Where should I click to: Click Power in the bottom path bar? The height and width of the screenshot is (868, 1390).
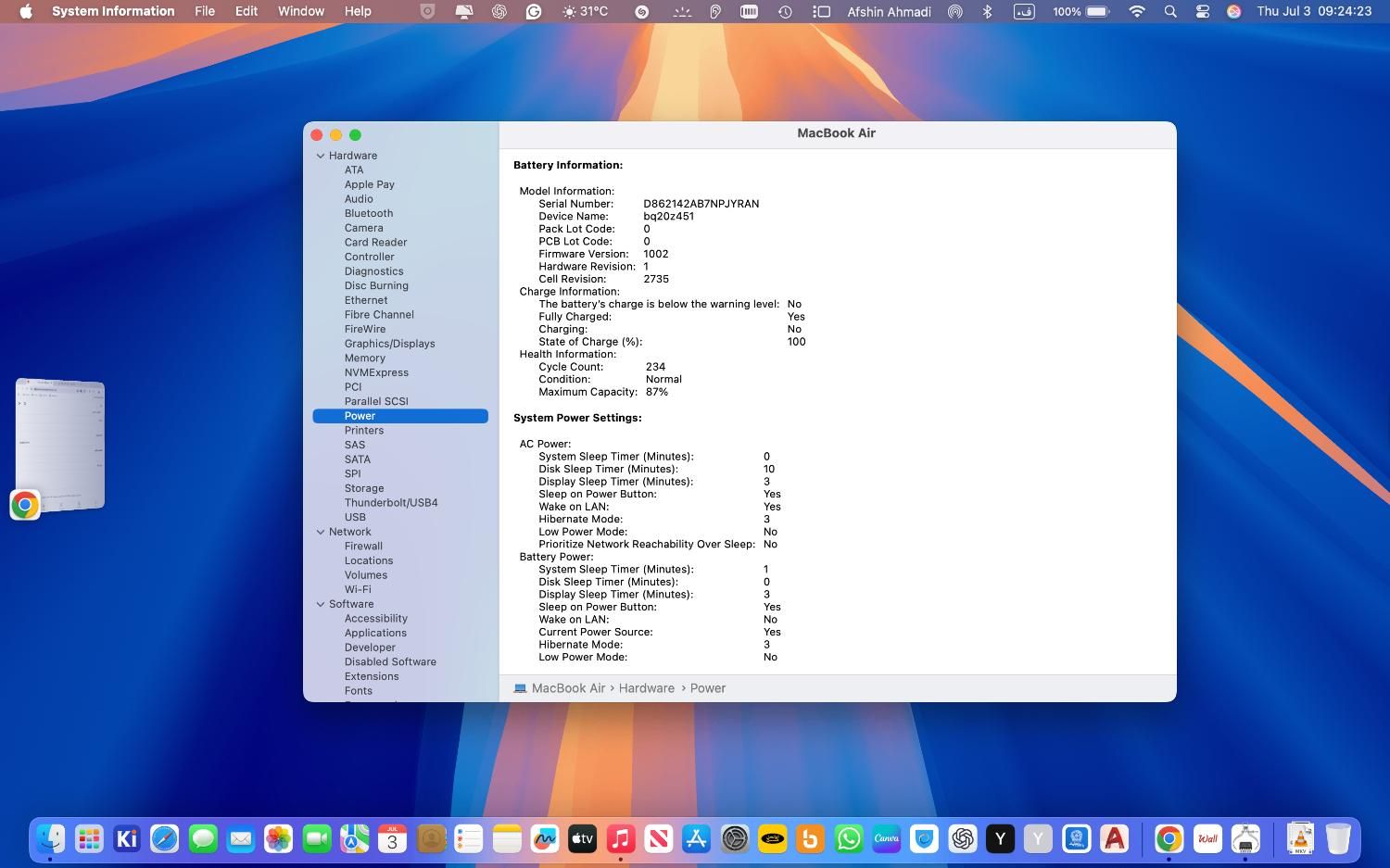tap(708, 688)
